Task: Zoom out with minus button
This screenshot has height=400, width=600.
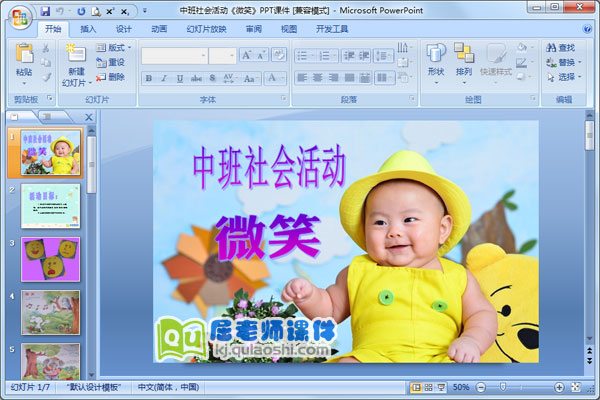Action: coord(481,387)
